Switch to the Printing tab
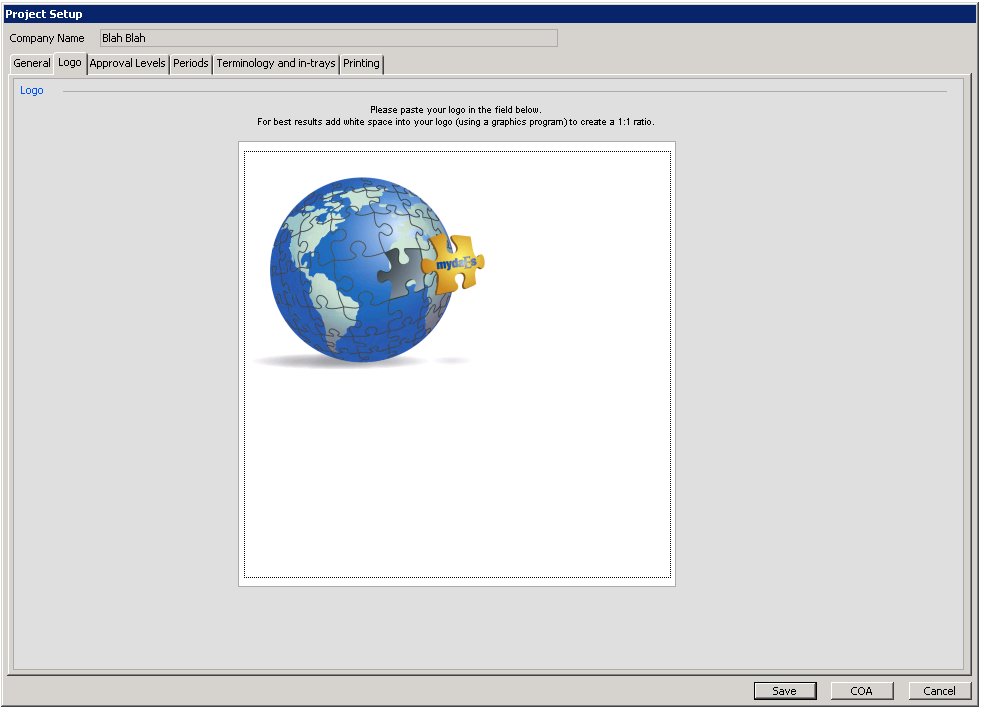This screenshot has height=712, width=984. pos(361,63)
